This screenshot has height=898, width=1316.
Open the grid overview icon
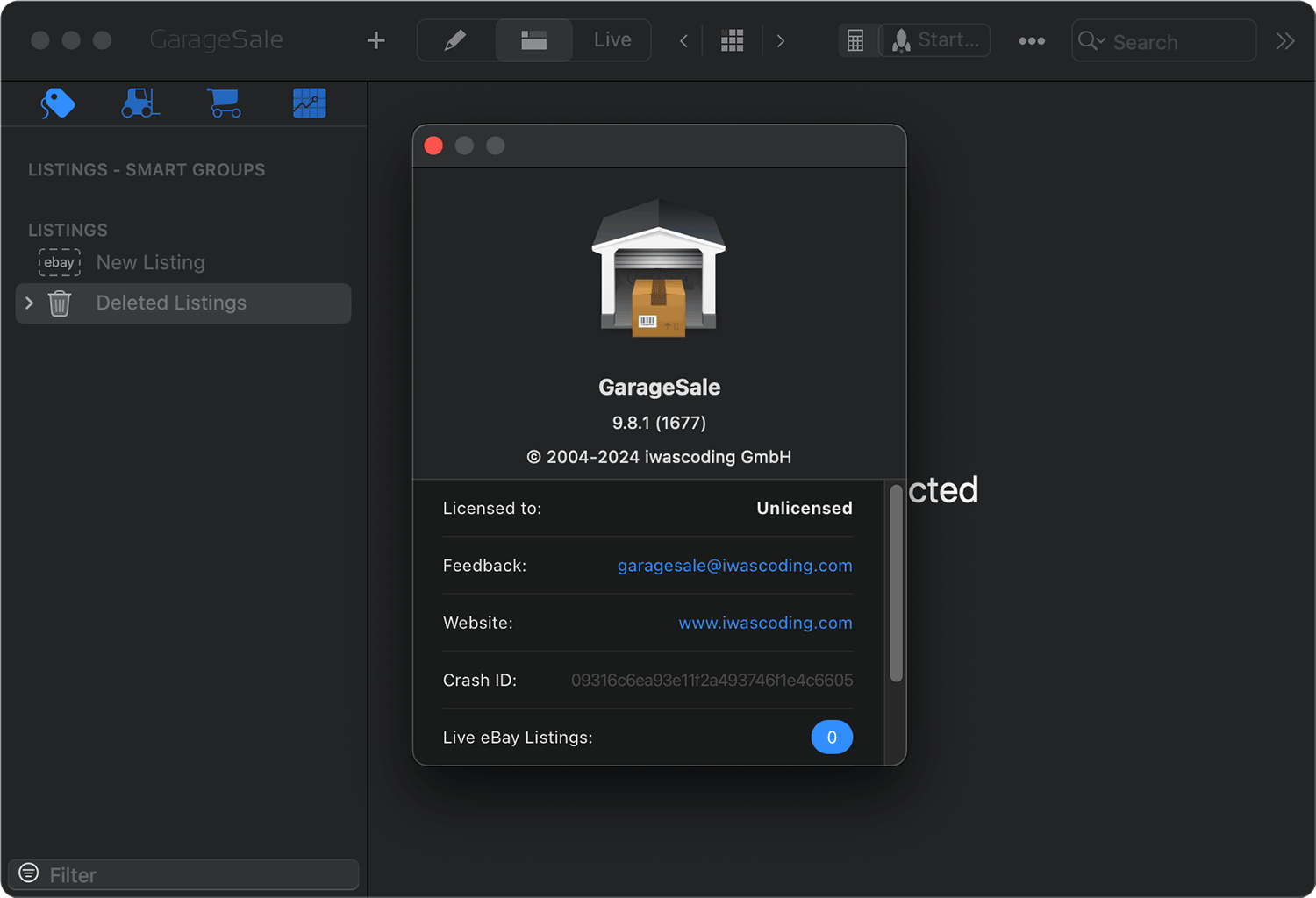point(732,41)
